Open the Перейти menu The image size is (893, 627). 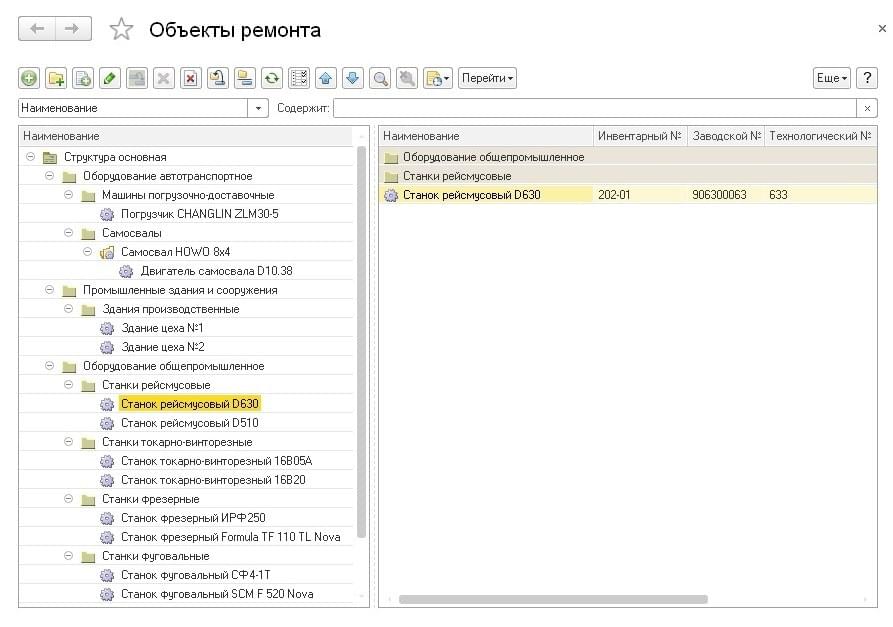[487, 78]
